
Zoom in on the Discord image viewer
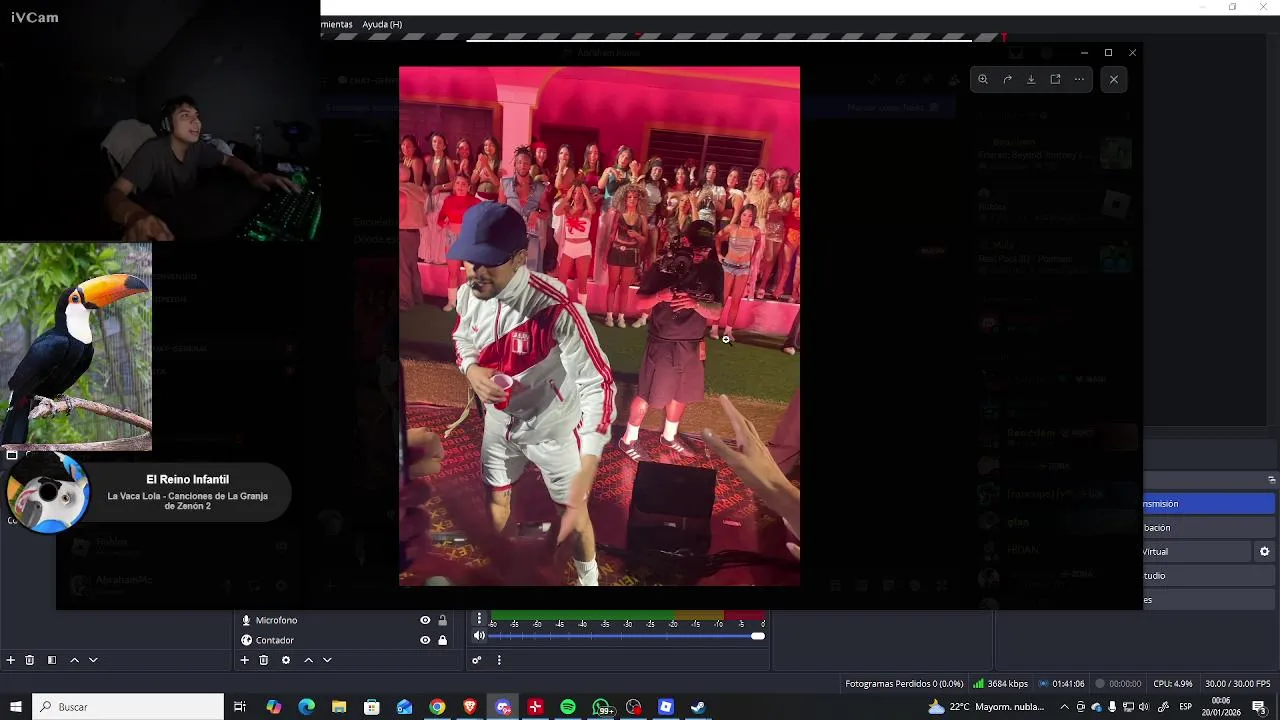click(983, 79)
